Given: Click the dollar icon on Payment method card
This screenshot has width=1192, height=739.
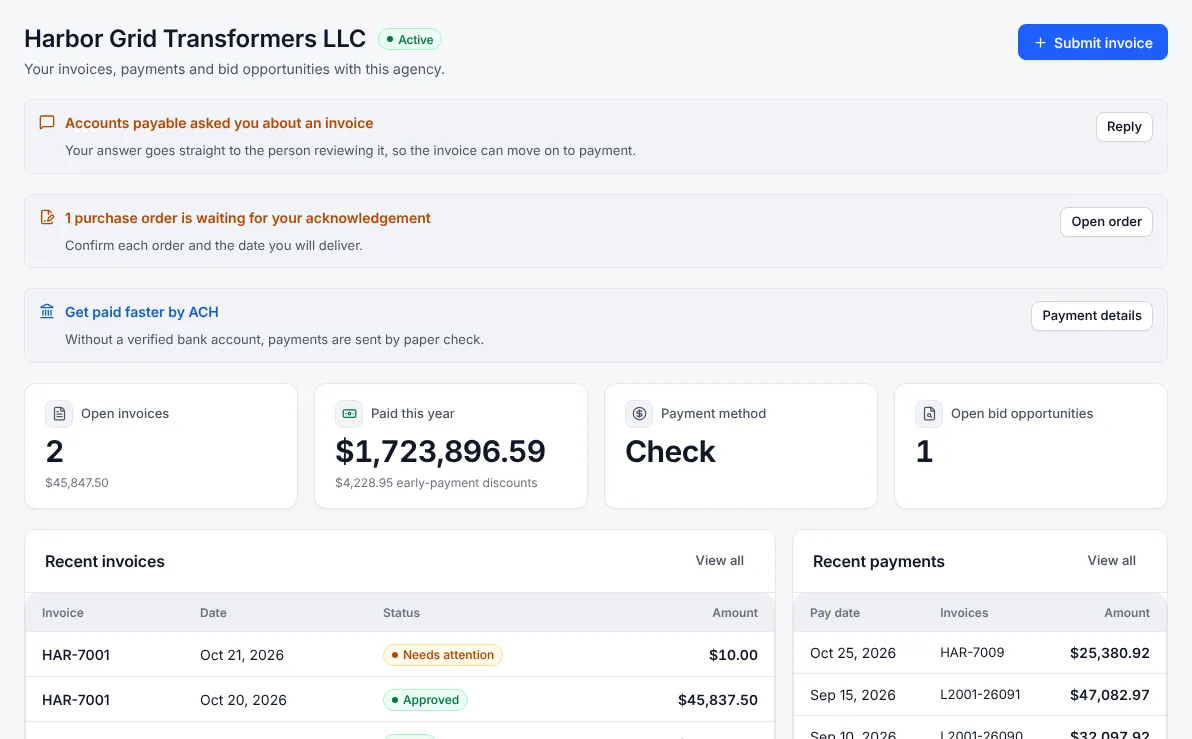Looking at the screenshot, I should point(639,414).
